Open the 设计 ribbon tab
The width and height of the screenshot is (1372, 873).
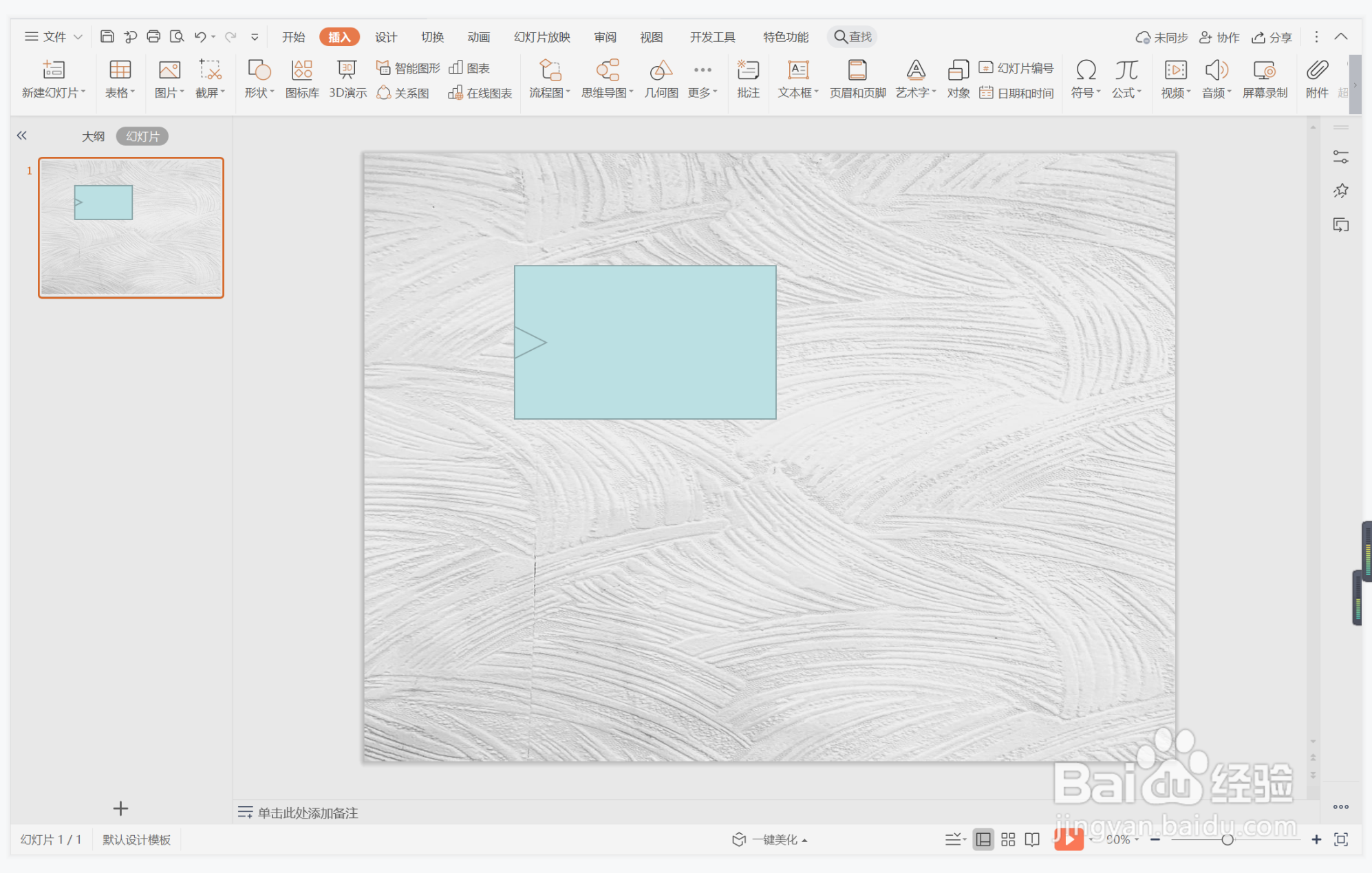coord(385,36)
